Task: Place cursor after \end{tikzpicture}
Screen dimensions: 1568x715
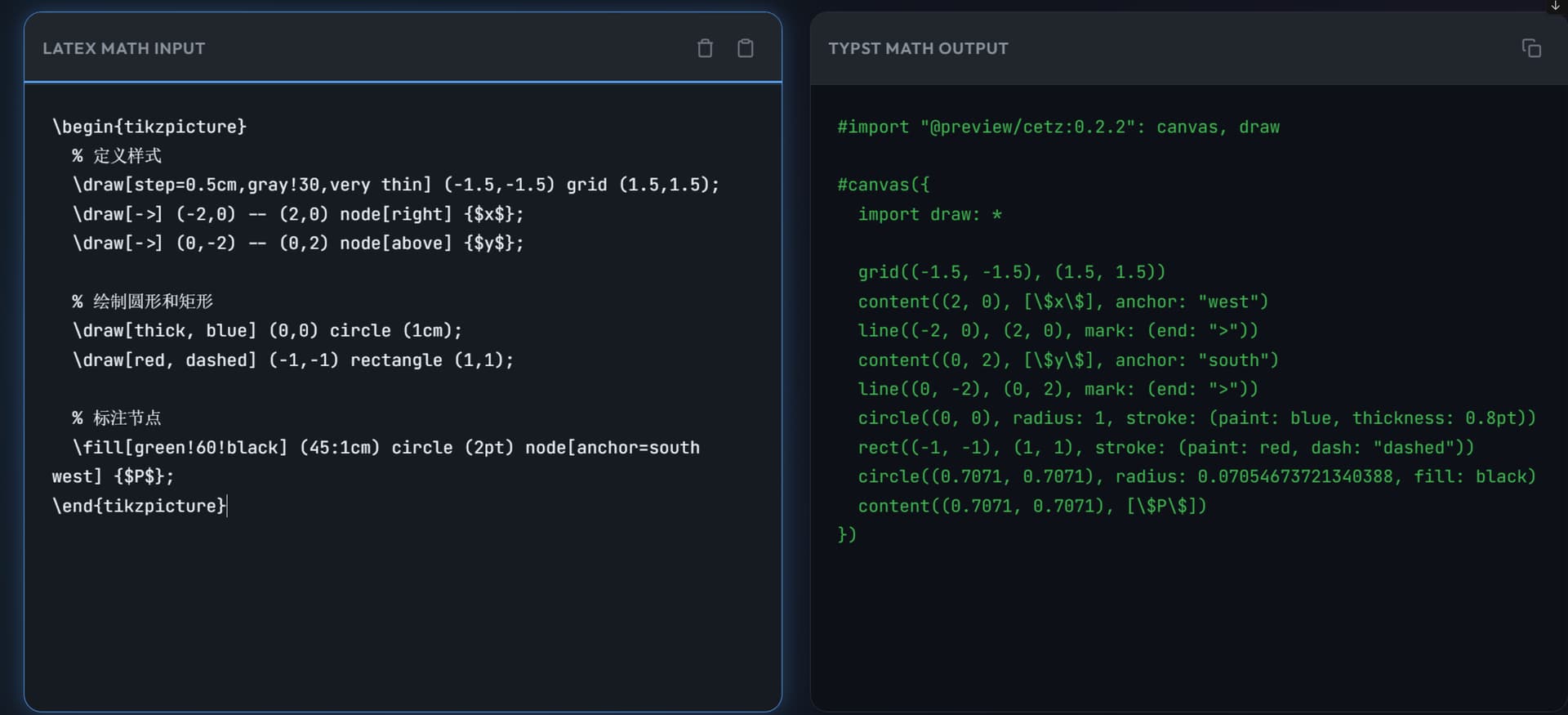Action: pos(228,506)
